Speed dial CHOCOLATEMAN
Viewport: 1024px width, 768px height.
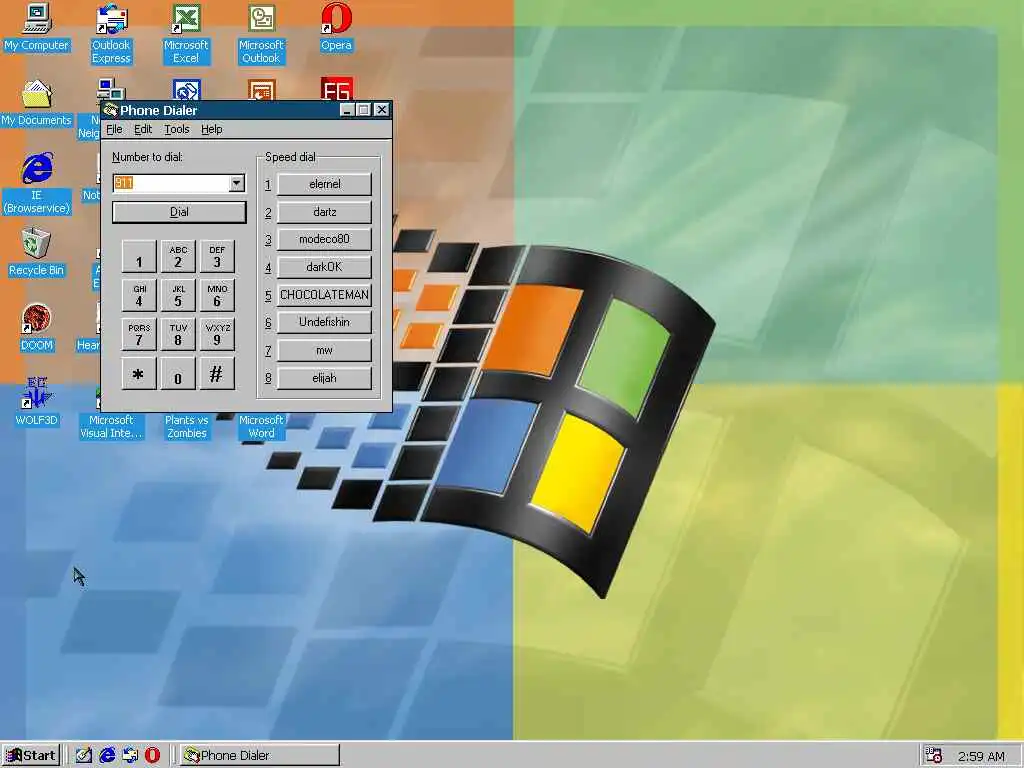tap(325, 295)
